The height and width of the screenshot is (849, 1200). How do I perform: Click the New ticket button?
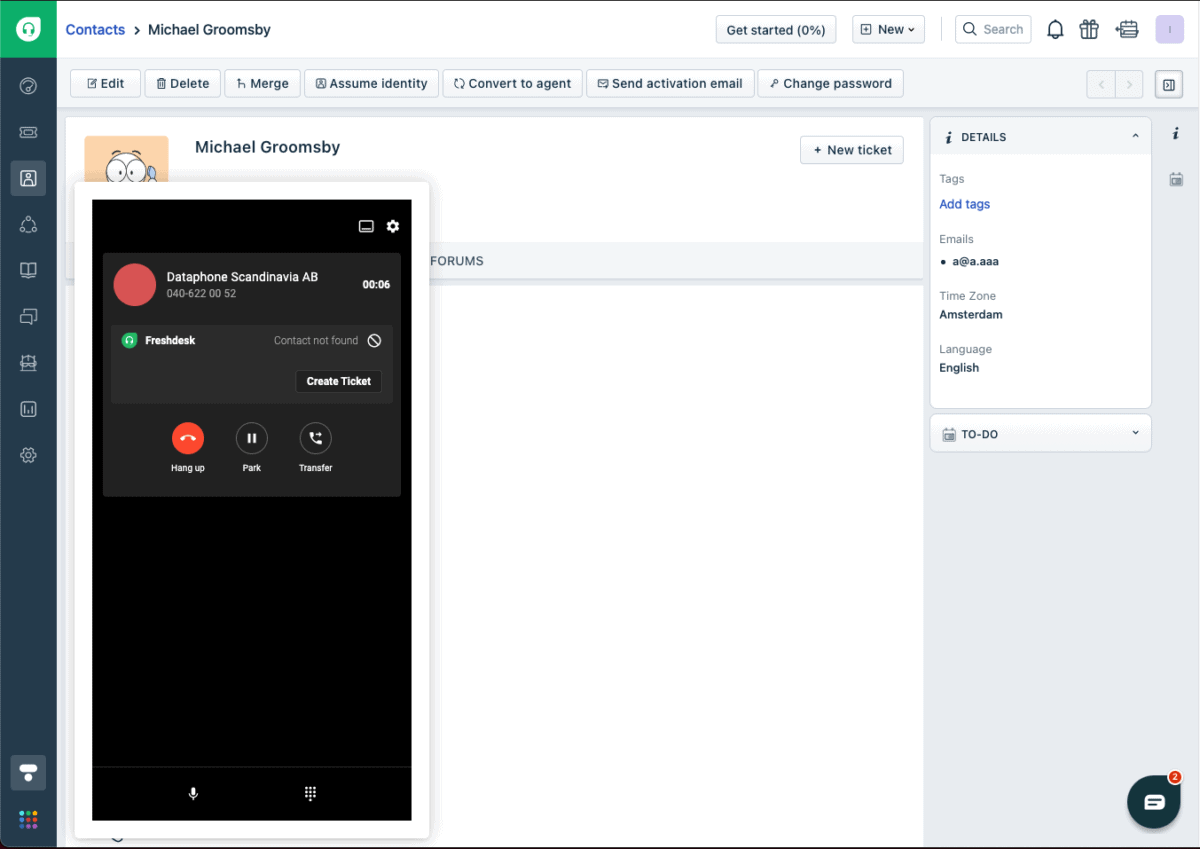(852, 150)
